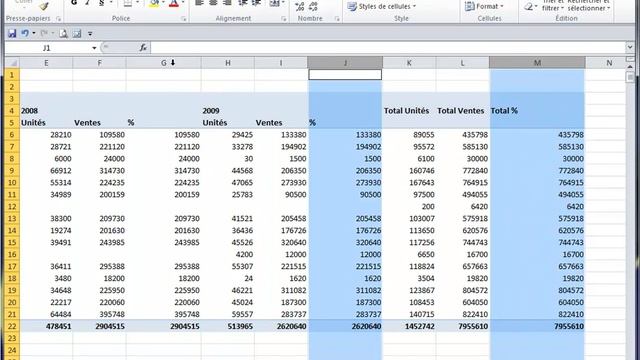Image resolution: width=640 pixels, height=360 pixels.
Task: Select row 12 header
Action: (12, 207)
